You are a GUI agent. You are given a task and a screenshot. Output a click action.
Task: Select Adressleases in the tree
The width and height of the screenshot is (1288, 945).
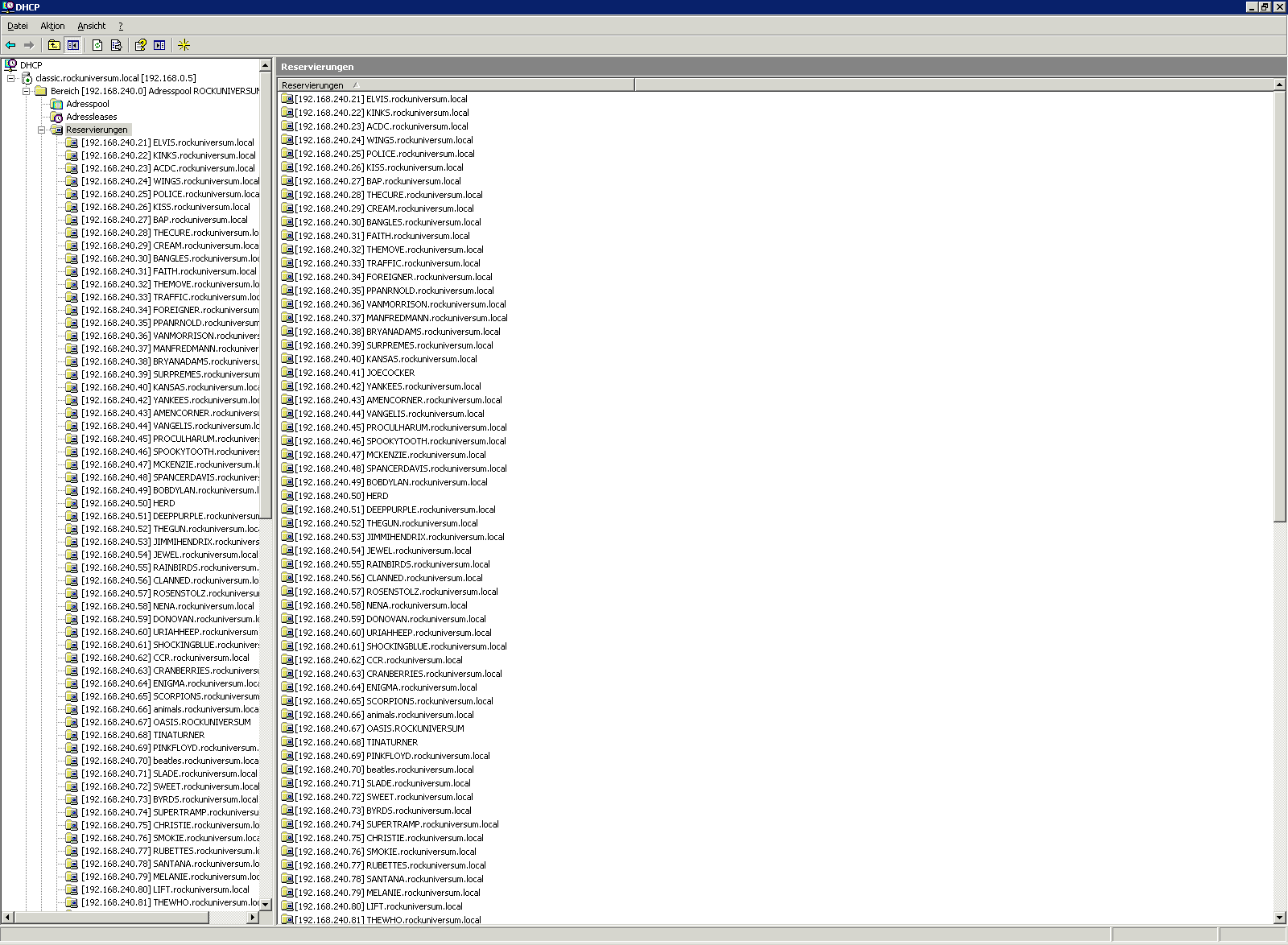(x=91, y=117)
